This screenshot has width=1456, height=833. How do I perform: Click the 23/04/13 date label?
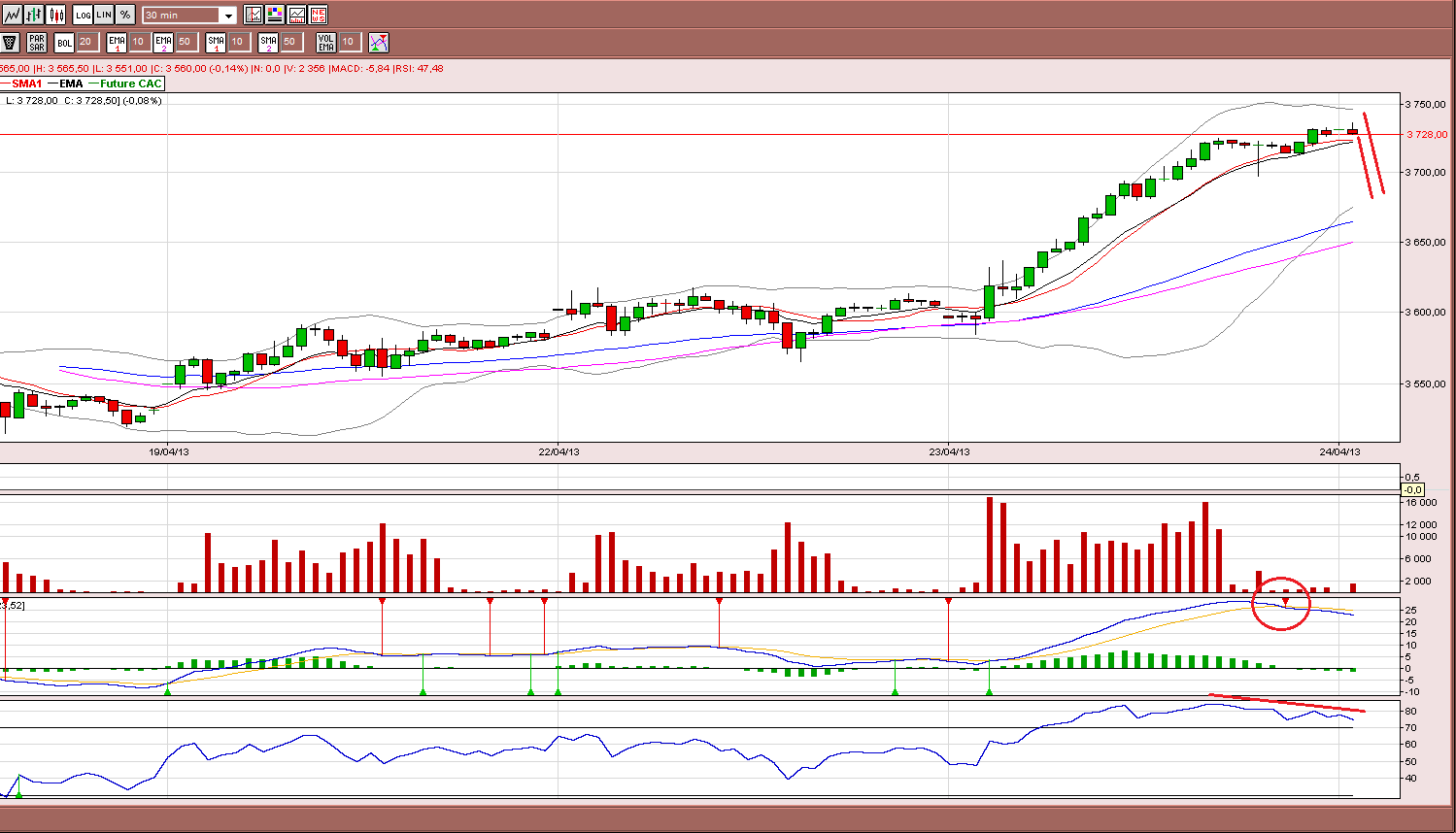point(950,451)
